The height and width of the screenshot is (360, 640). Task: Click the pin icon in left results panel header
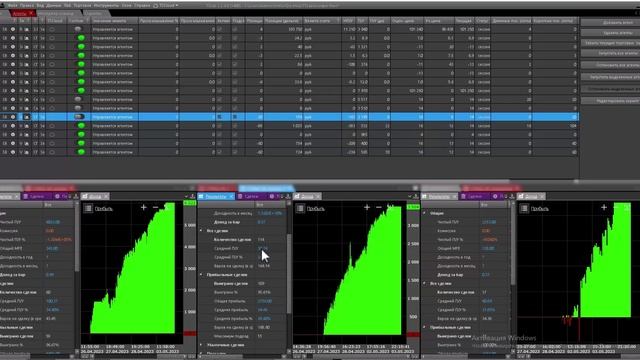click(76, 196)
